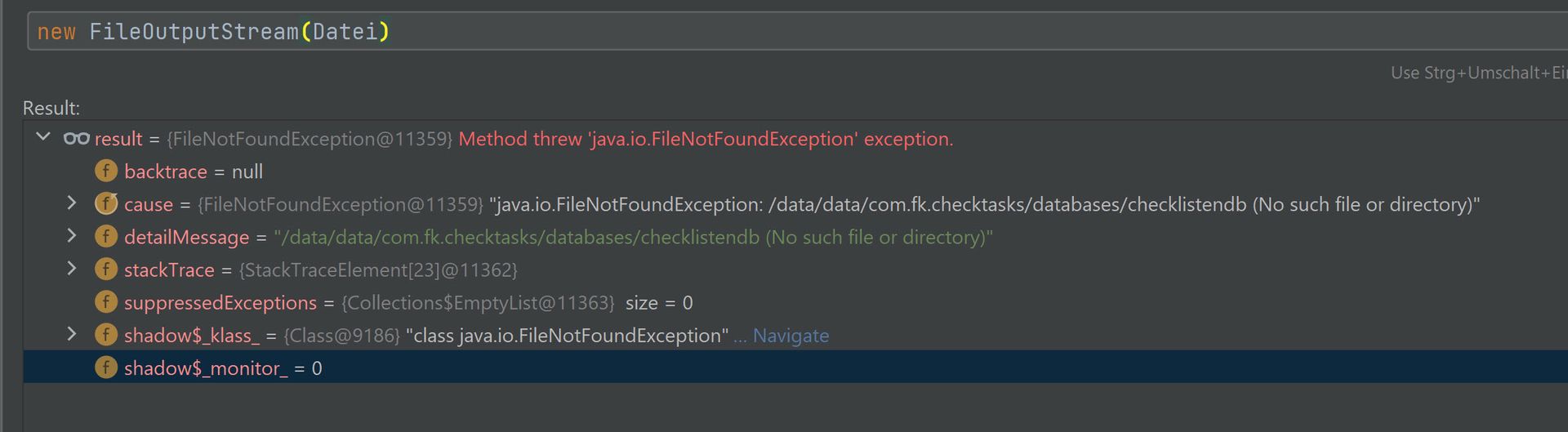Screen dimensions: 1568x432
Task: Click the glasses watch icon beside result
Action: pyautogui.click(x=77, y=139)
